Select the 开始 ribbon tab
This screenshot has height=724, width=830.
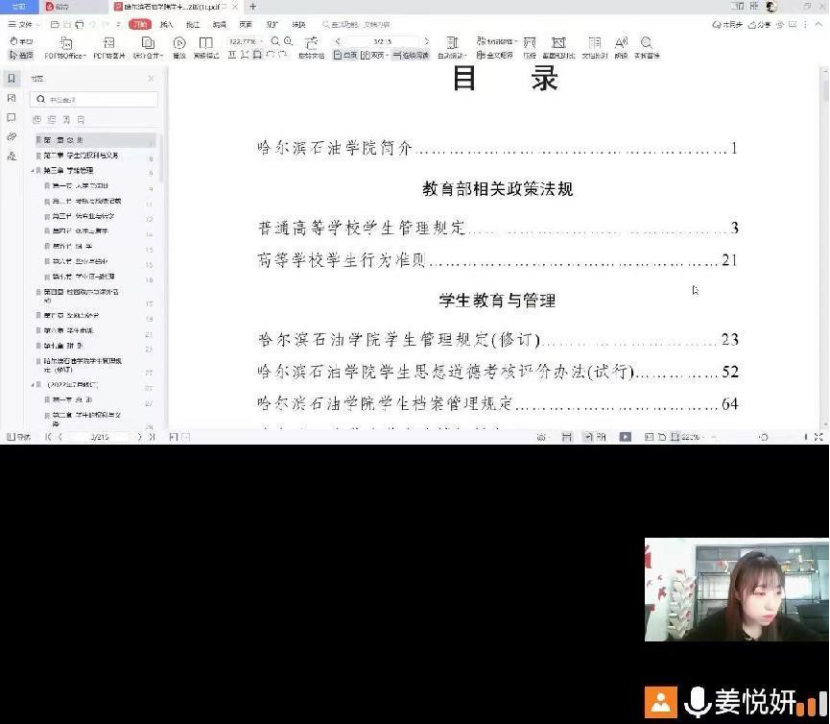139,23
